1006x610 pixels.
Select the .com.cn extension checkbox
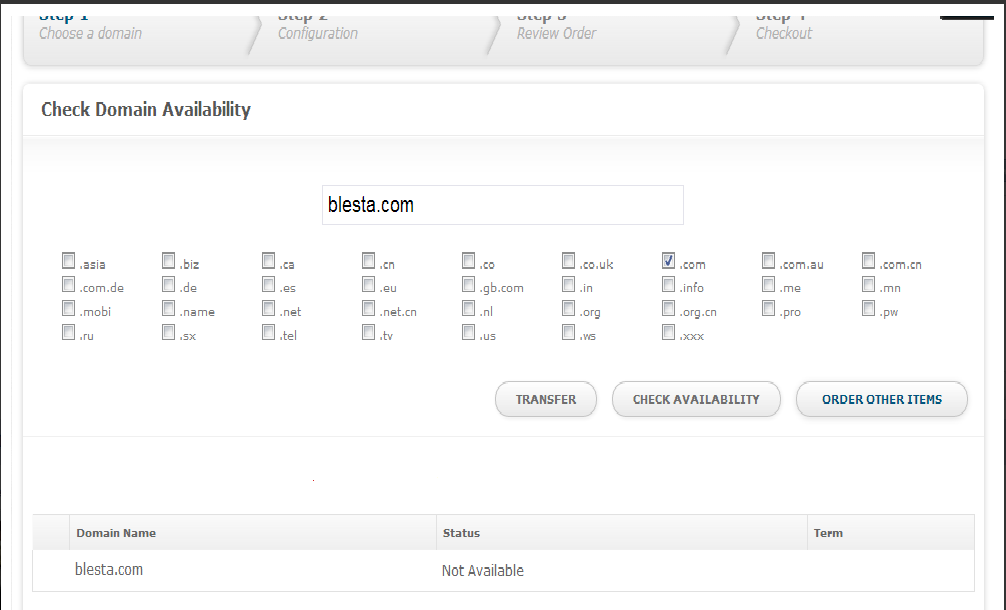pos(869,260)
